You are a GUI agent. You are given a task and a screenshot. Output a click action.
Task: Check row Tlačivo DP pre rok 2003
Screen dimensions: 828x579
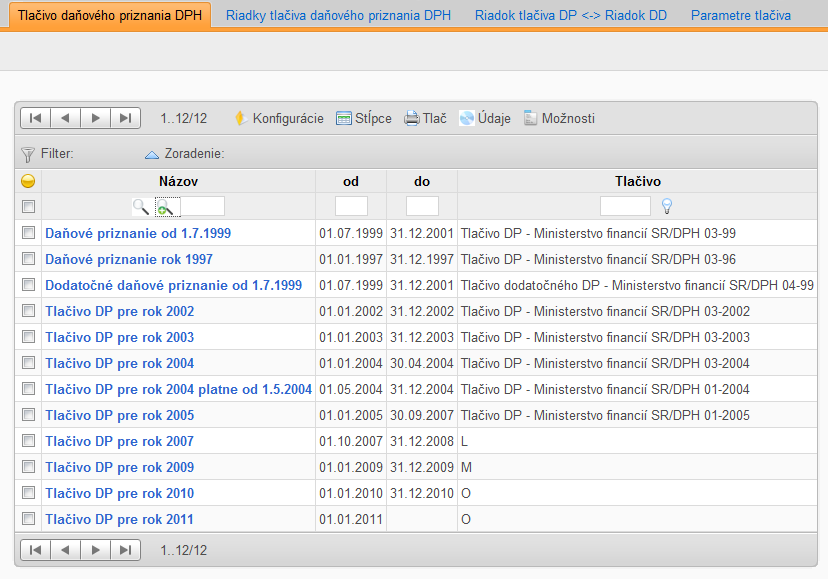click(29, 337)
